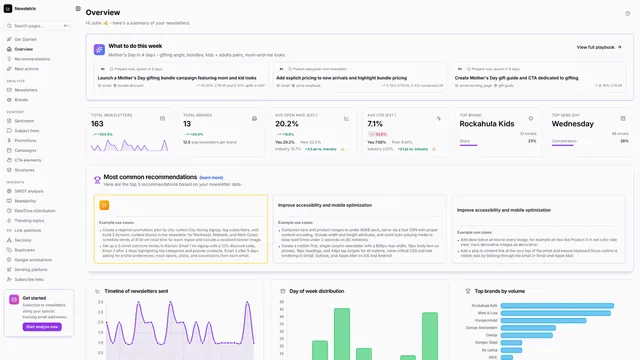The image size is (640, 360).
Task: Click the Trending topics flame icon
Action: pos(9,220)
